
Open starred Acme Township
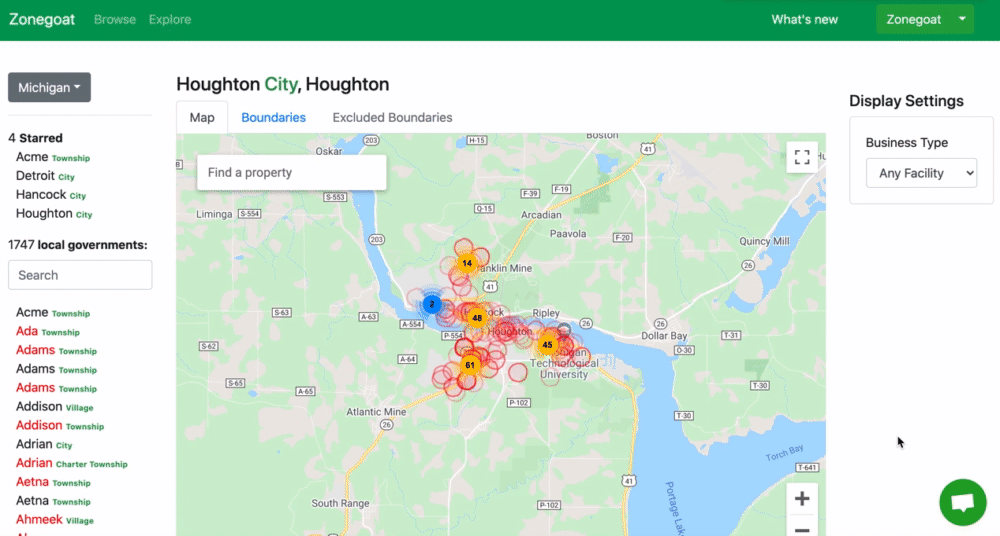(53, 157)
